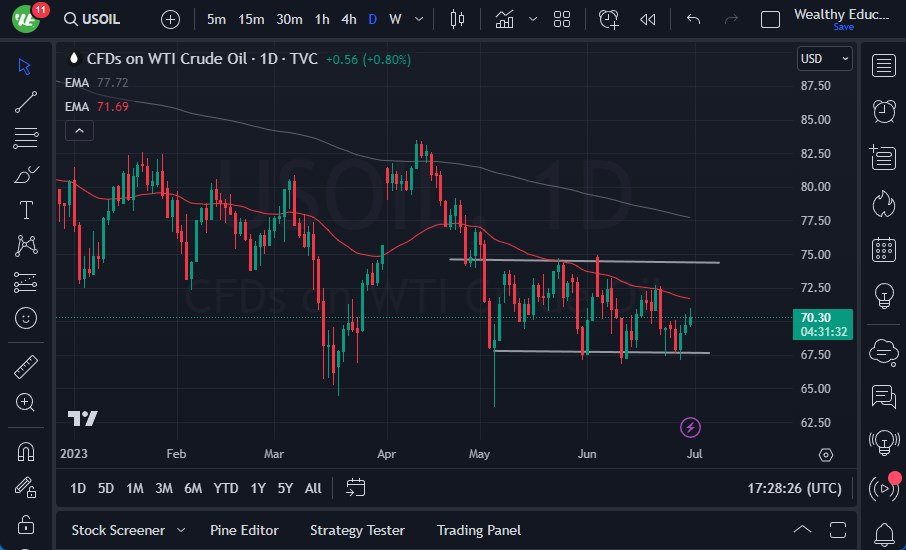
Task: Toggle the fullscreen layout square
Action: pyautogui.click(x=770, y=19)
